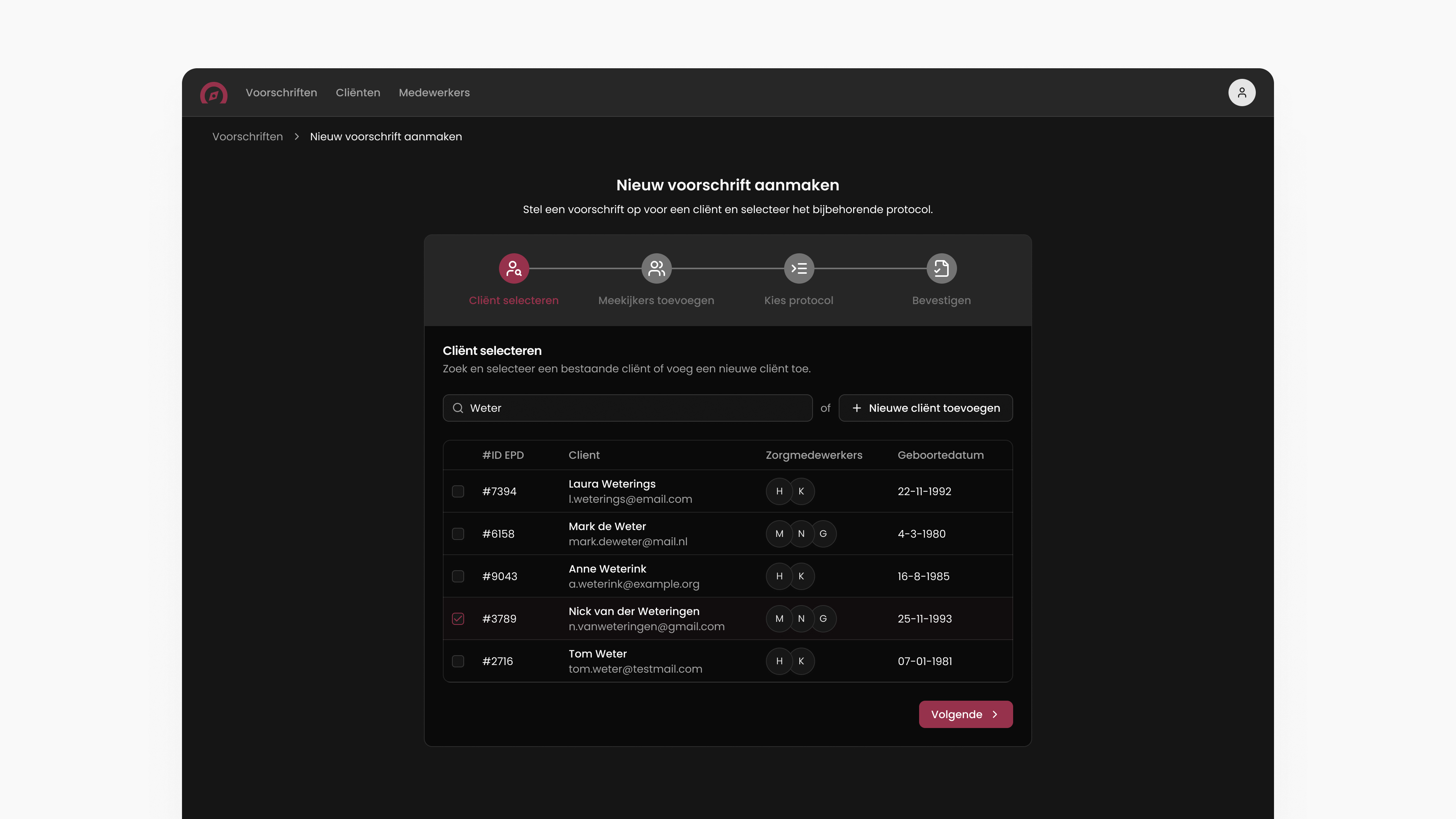Click the compass logo icon
The height and width of the screenshot is (819, 1456).
point(213,93)
